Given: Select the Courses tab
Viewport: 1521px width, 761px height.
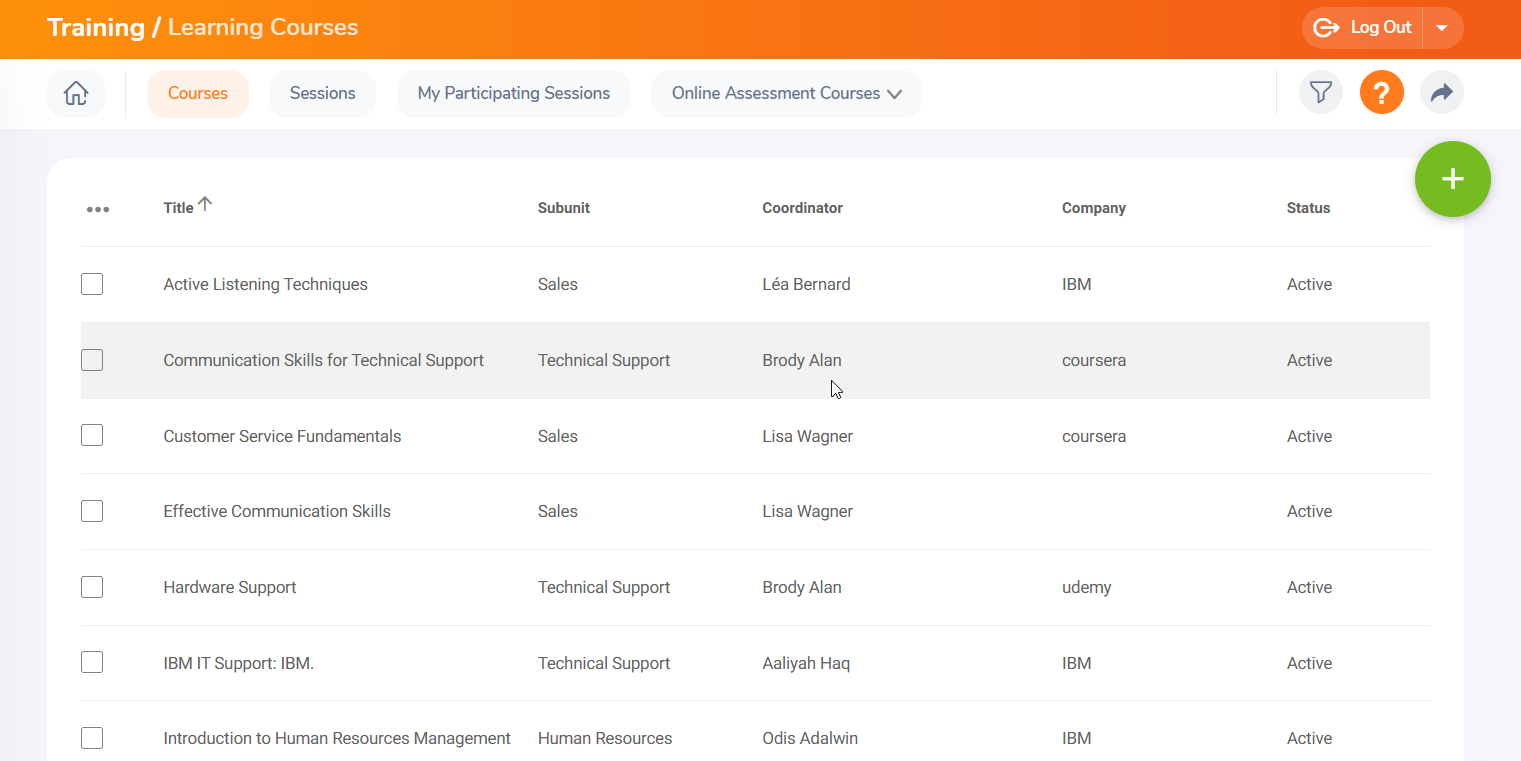Looking at the screenshot, I should coord(198,93).
